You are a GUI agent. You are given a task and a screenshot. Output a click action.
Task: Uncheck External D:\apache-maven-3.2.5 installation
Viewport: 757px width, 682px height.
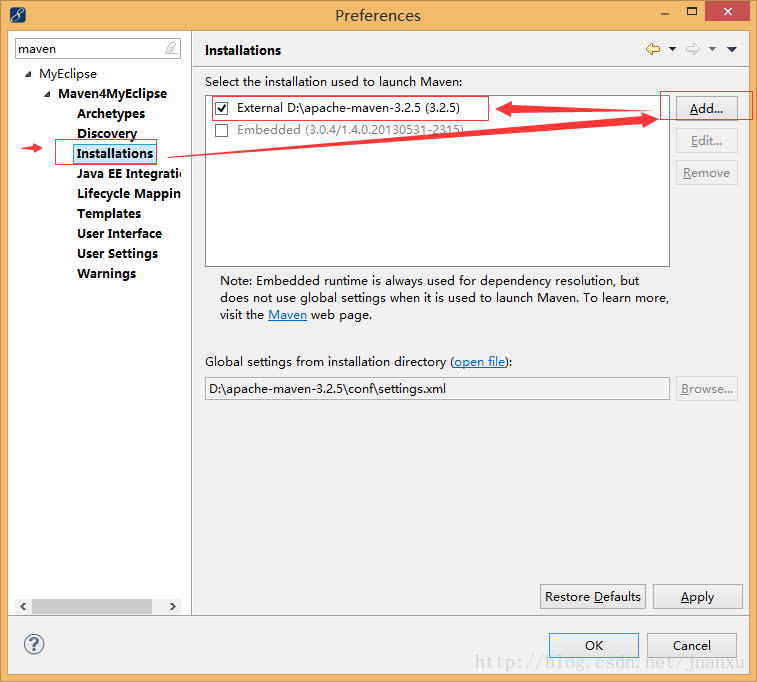pos(222,108)
